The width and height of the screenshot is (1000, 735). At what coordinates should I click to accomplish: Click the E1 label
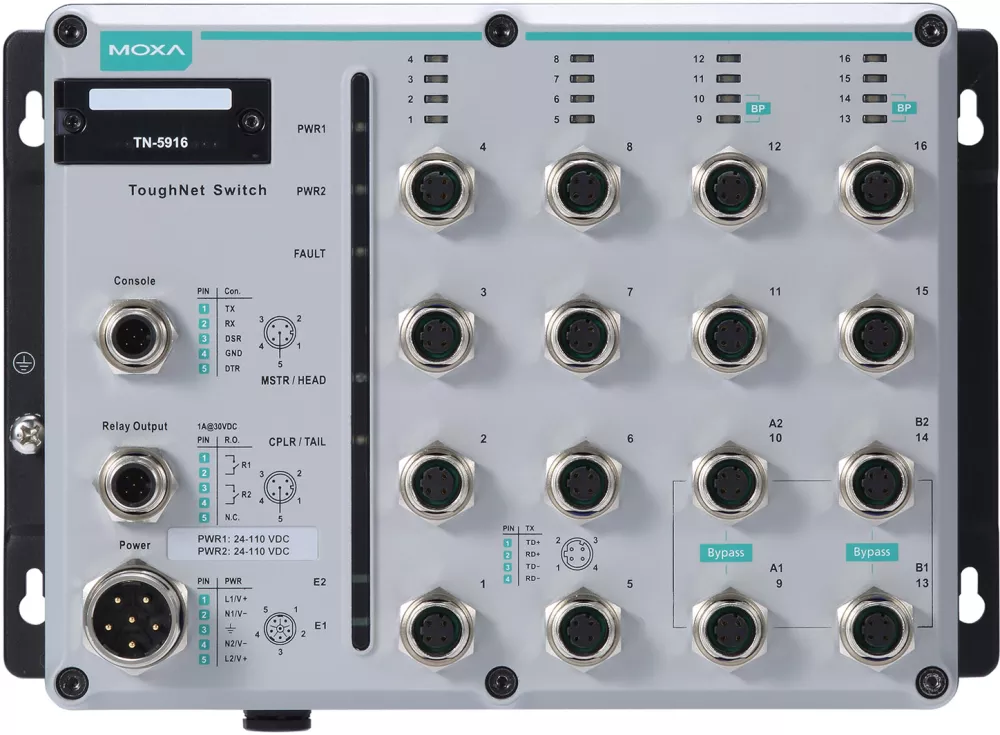coord(320,626)
